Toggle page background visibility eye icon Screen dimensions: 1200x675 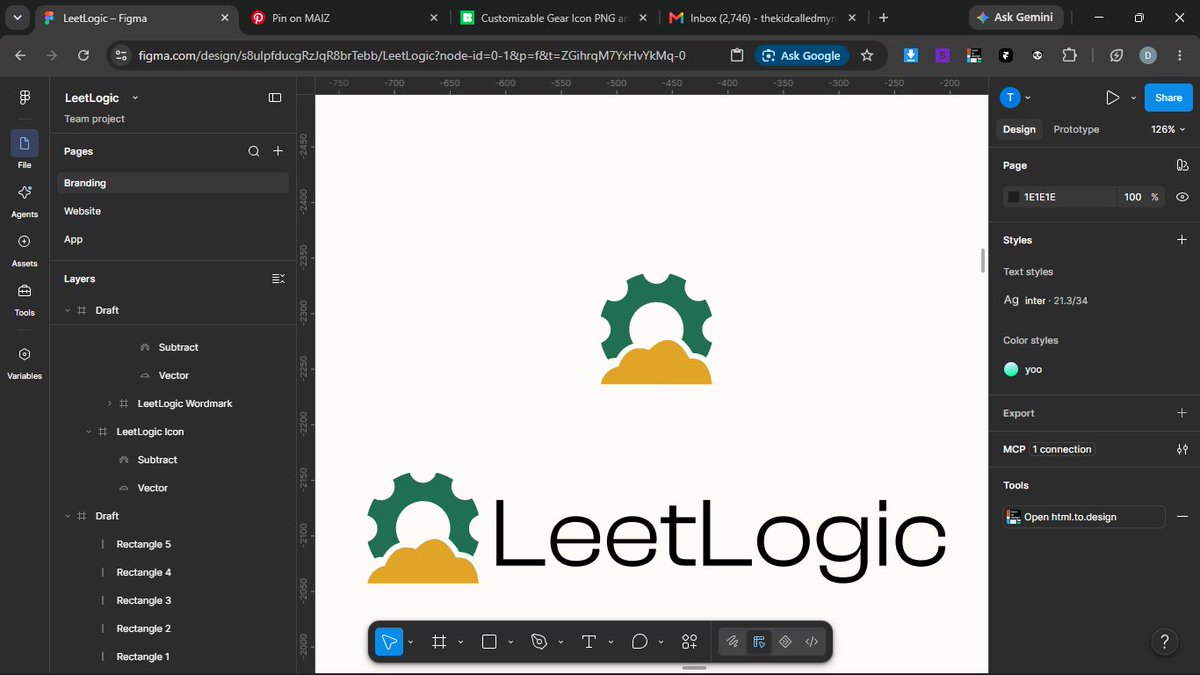pyautogui.click(x=1182, y=197)
